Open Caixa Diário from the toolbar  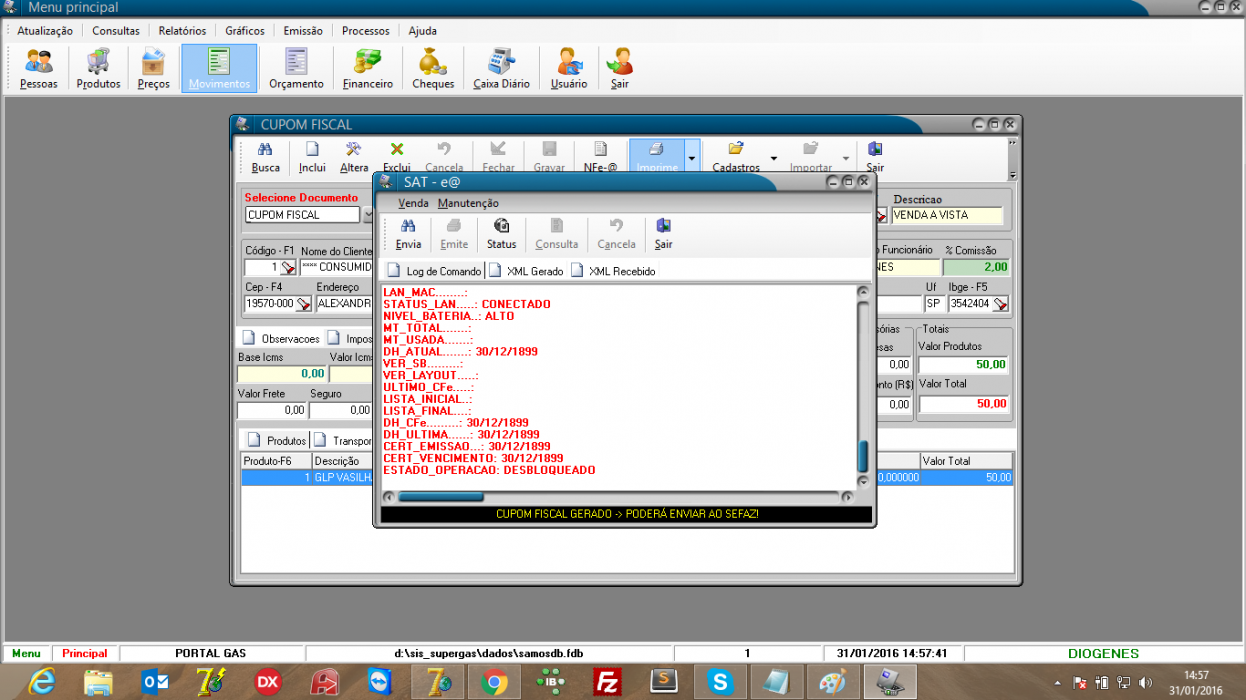point(501,68)
